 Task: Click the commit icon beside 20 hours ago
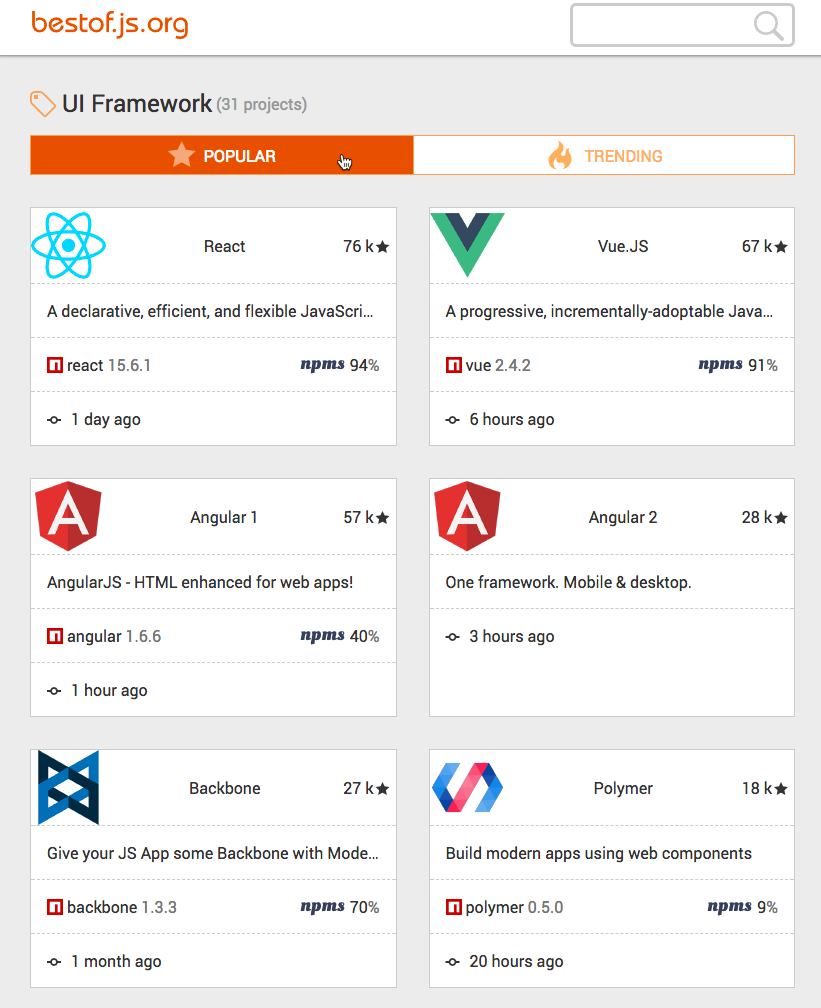click(x=453, y=962)
